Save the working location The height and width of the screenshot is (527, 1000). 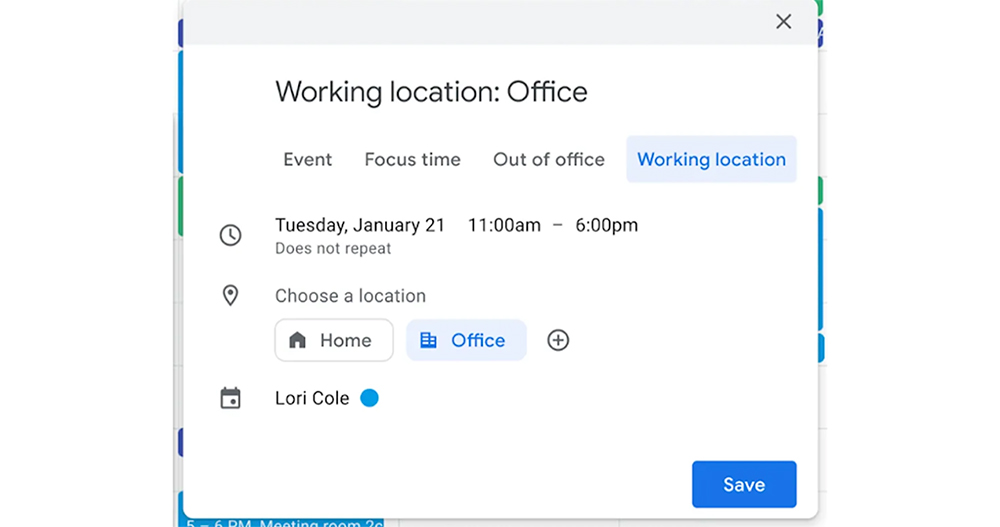coord(744,484)
